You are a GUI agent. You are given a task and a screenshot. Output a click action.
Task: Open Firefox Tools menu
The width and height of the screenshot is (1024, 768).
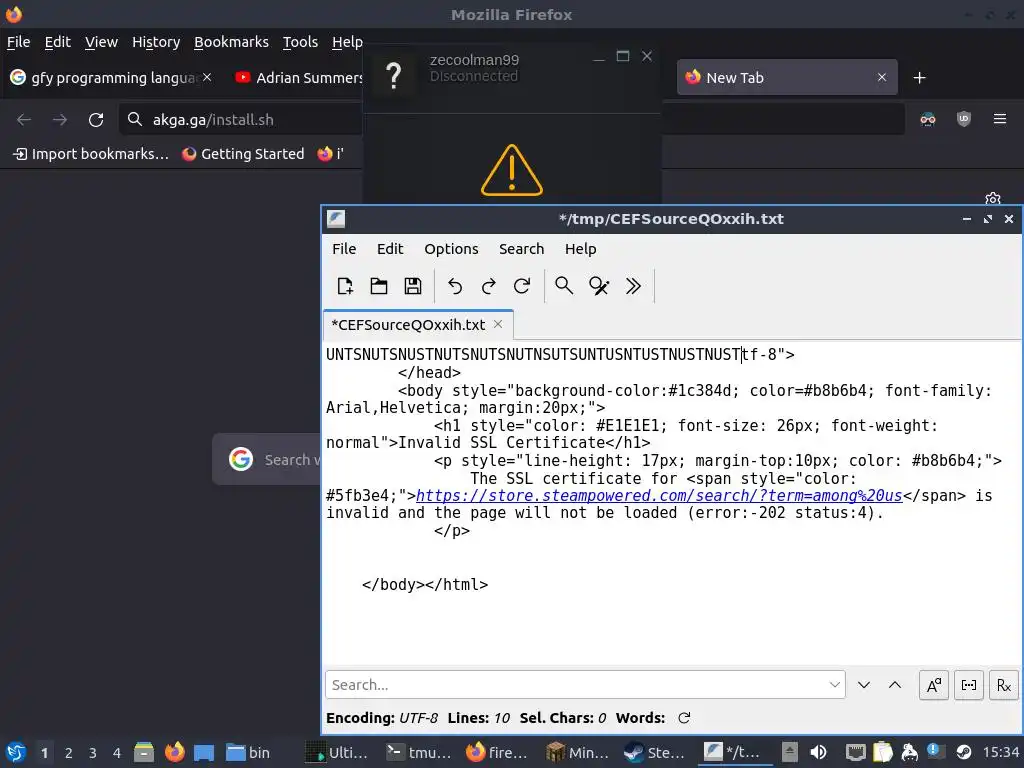point(300,42)
